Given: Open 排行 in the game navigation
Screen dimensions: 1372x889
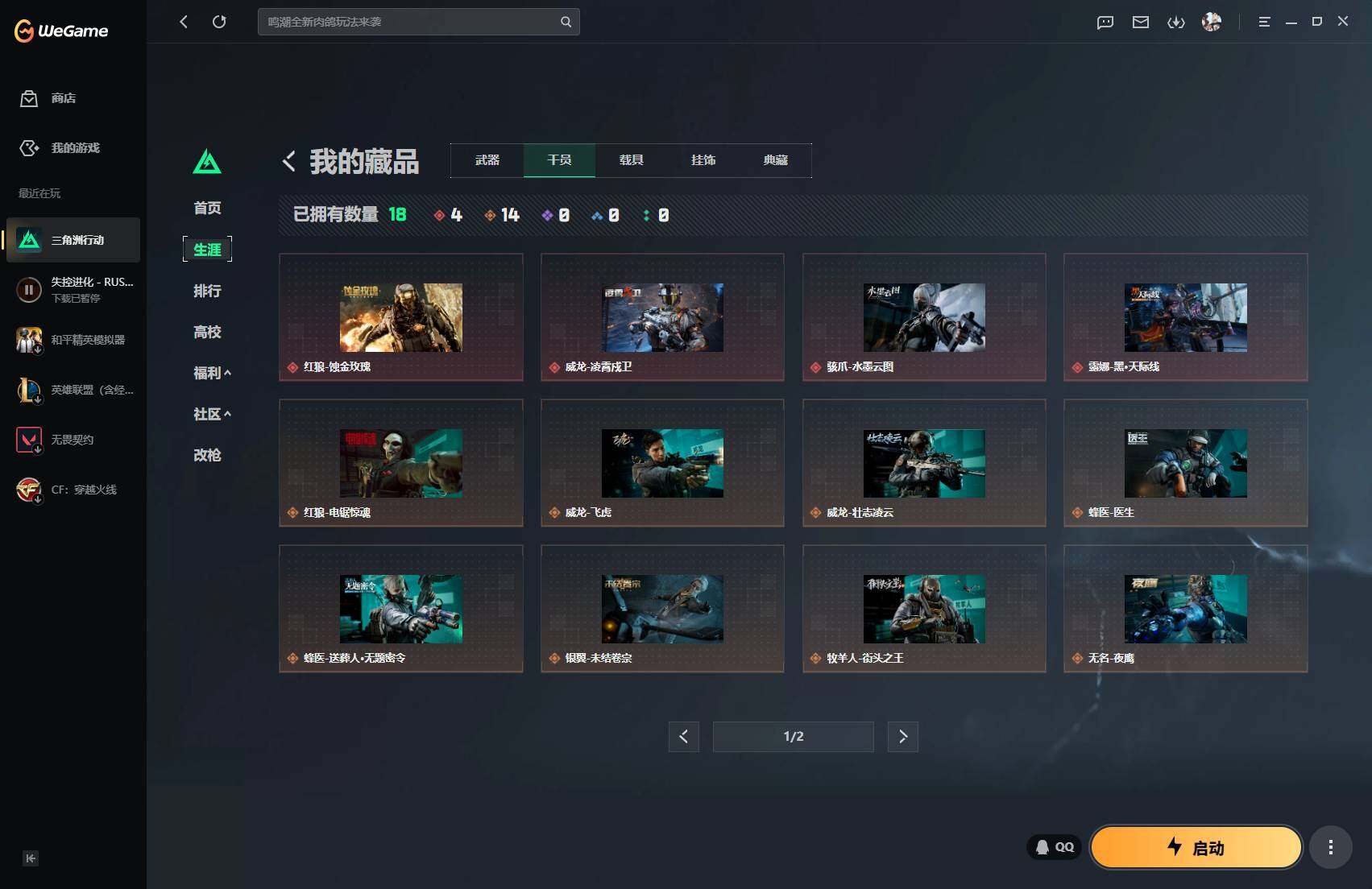Looking at the screenshot, I should tap(207, 291).
